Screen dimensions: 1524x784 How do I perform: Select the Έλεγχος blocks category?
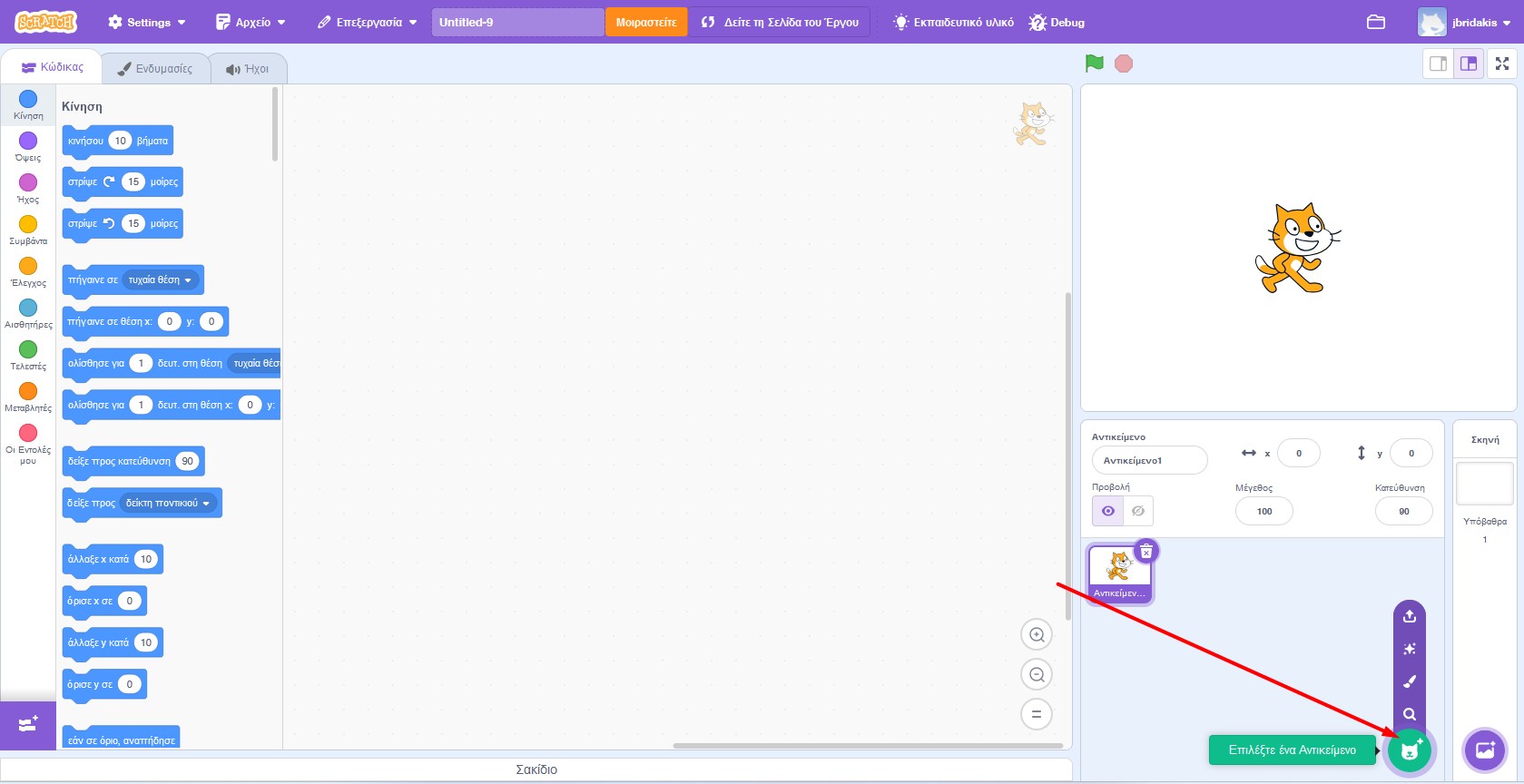tap(28, 272)
